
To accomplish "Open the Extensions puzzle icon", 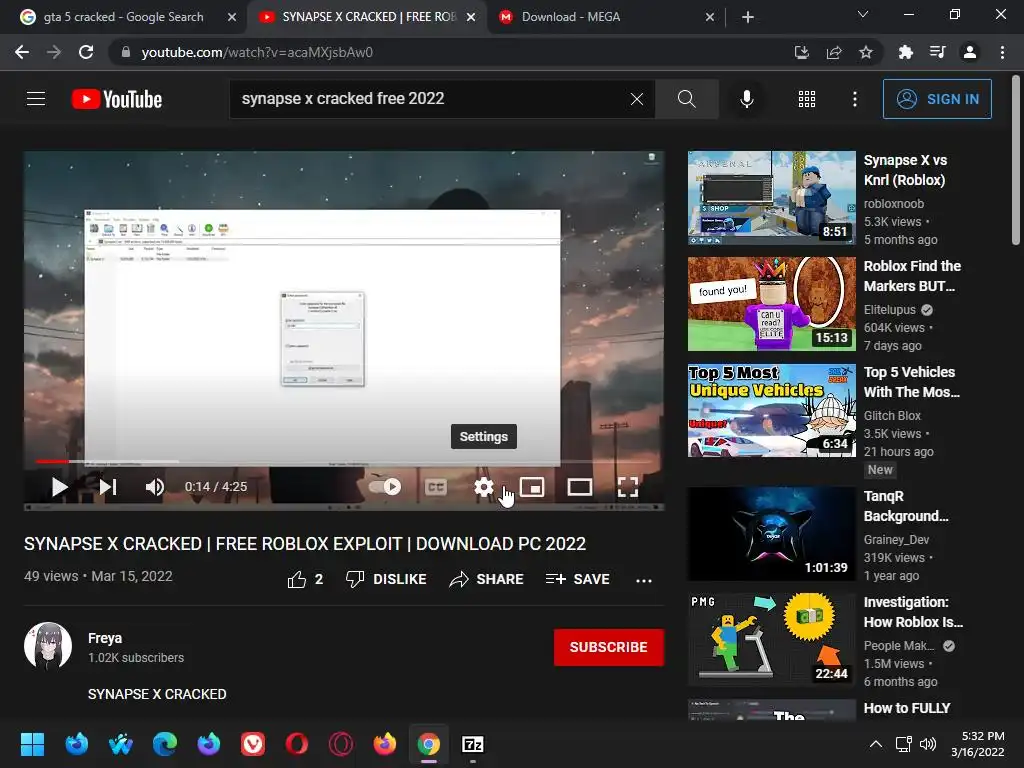I will pyautogui.click(x=905, y=52).
